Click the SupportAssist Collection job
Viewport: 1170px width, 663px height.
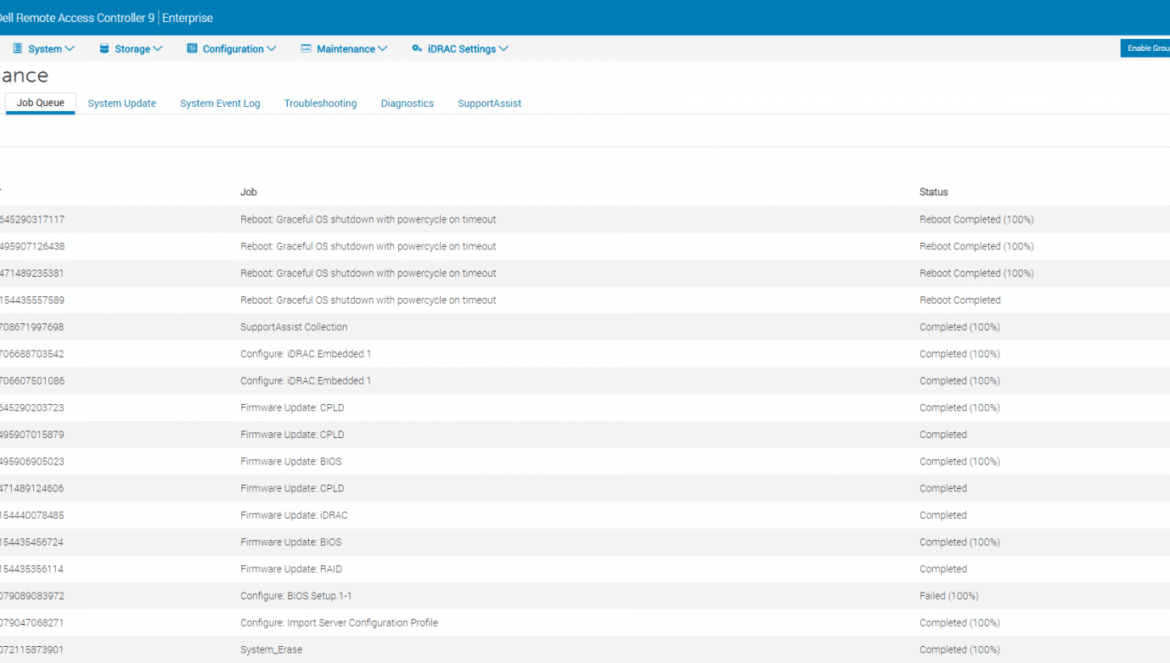tap(294, 327)
